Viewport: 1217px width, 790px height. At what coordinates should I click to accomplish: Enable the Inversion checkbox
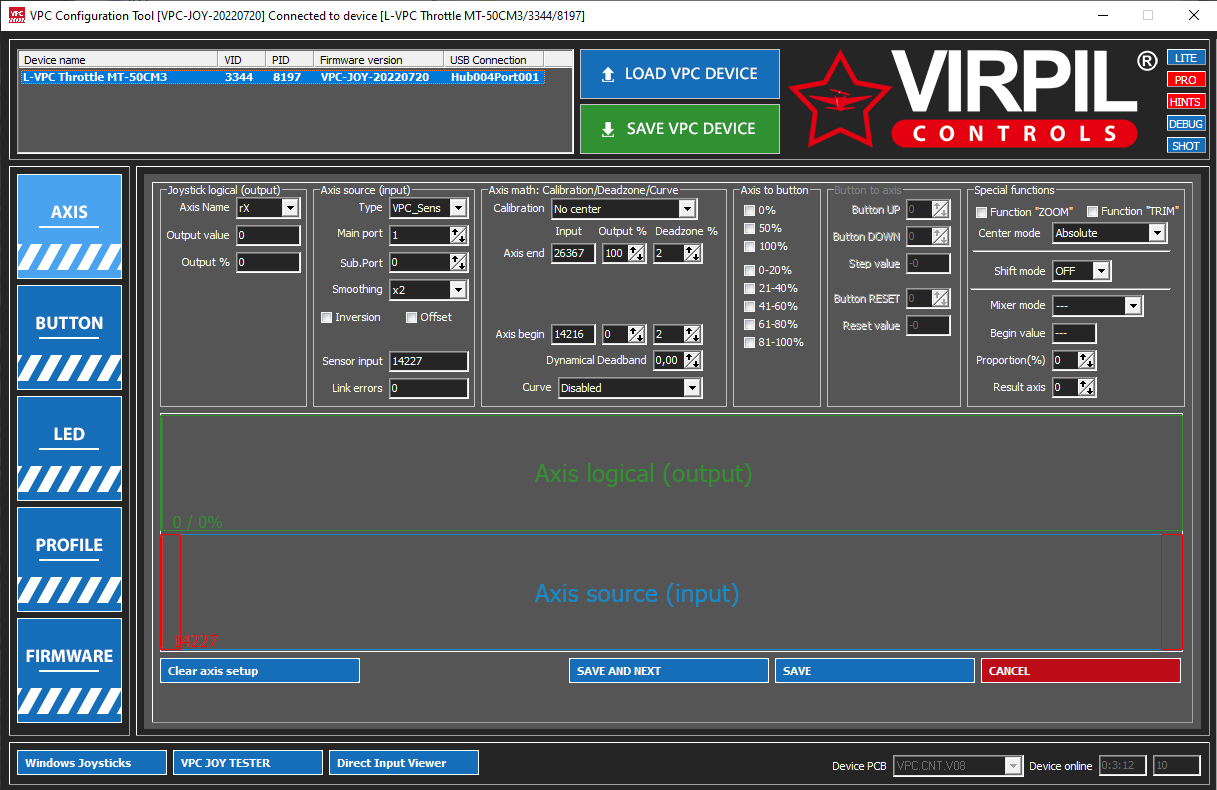326,318
